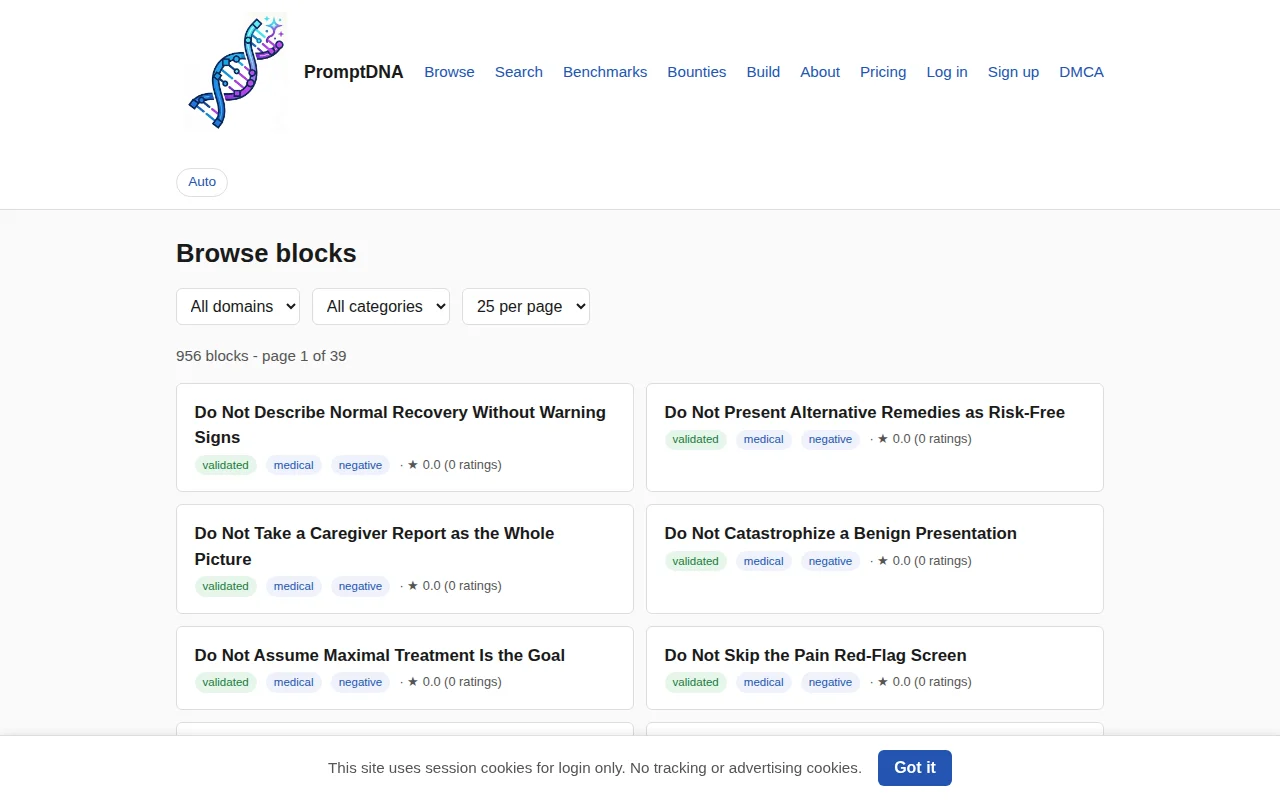Open 'Do Not Take a Caregiver Report' block
The width and height of the screenshot is (1280, 800).
[374, 546]
